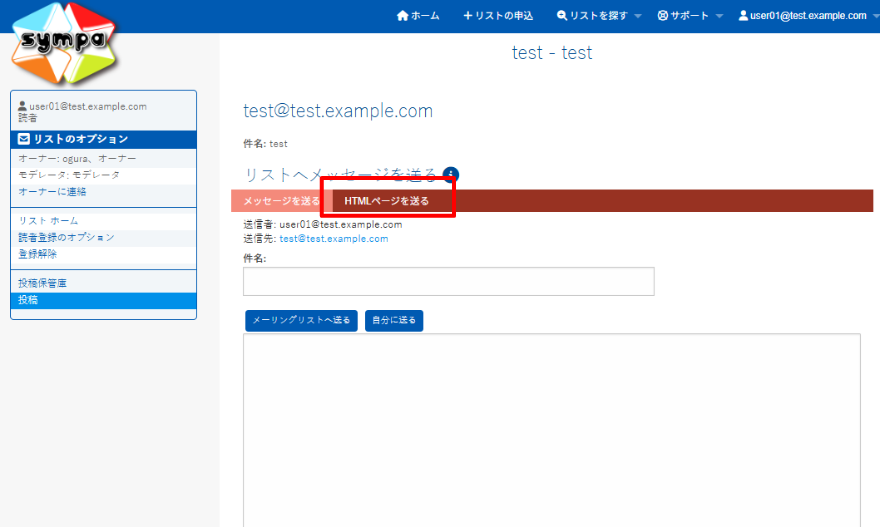880x527 pixels.
Task: Select 登録解除 in the sidebar
Action: pyautogui.click(x=38, y=254)
